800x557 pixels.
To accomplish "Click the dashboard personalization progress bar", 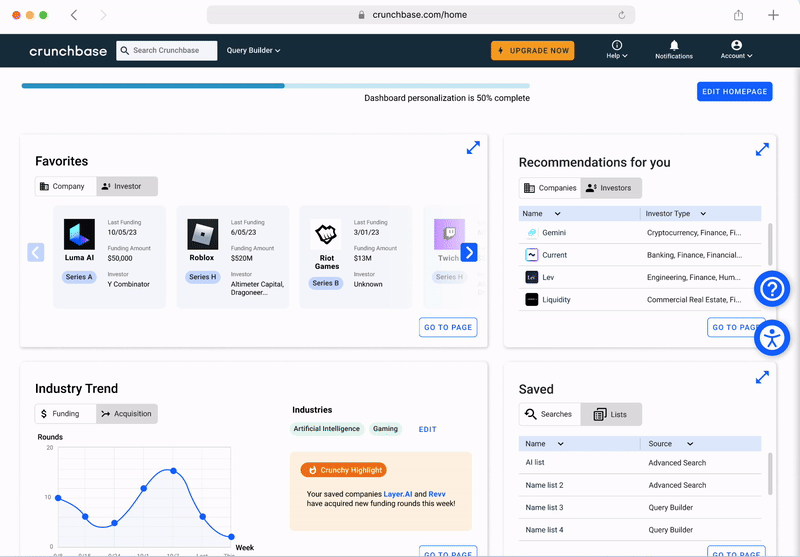I will pos(276,86).
